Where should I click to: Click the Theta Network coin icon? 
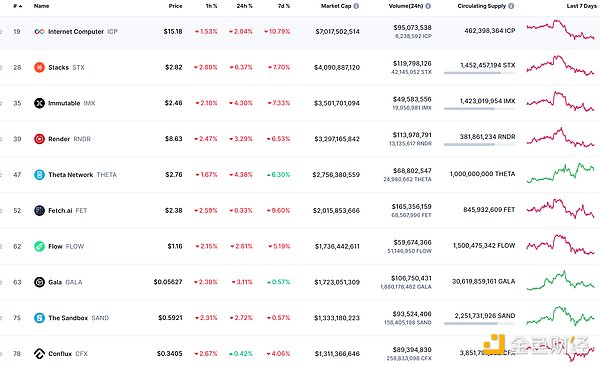[39, 175]
